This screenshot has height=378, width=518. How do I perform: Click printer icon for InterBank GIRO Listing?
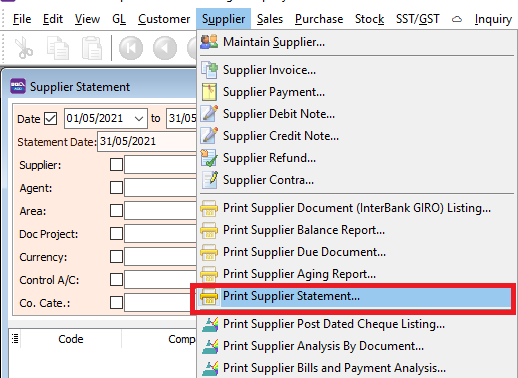point(209,208)
